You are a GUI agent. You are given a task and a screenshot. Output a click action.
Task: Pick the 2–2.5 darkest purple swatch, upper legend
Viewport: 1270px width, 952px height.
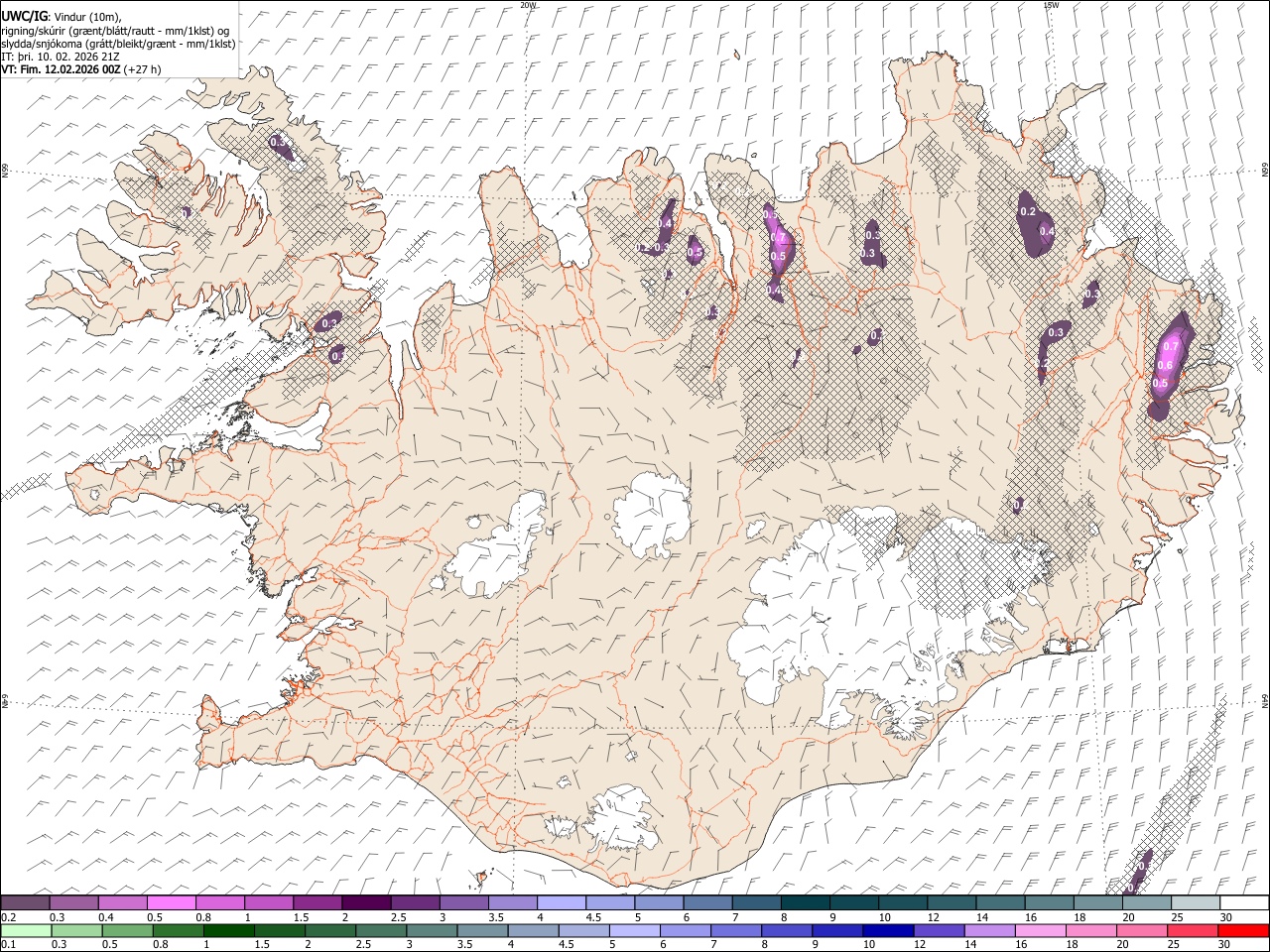click(365, 902)
